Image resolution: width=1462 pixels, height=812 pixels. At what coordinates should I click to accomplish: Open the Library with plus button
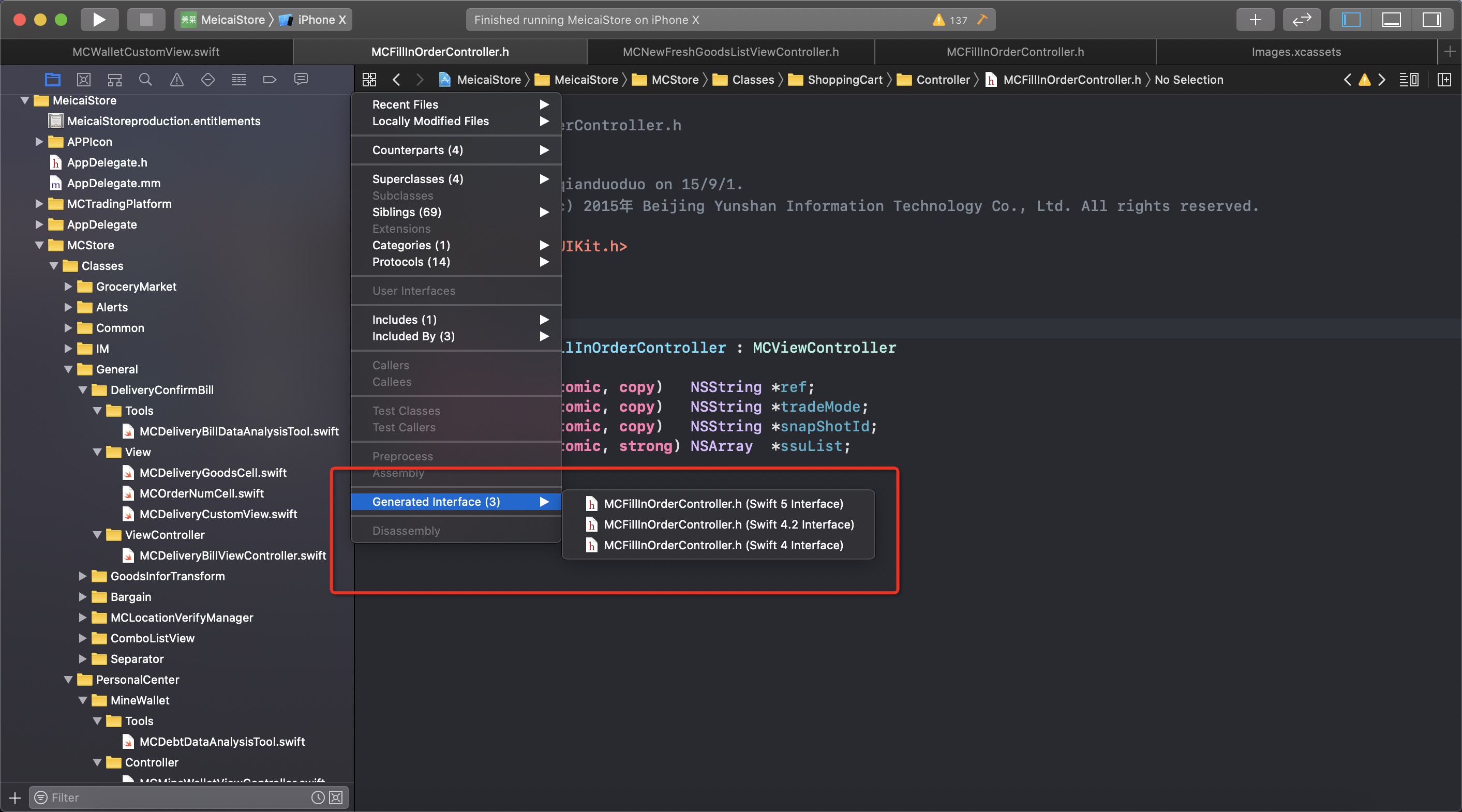pos(1255,20)
